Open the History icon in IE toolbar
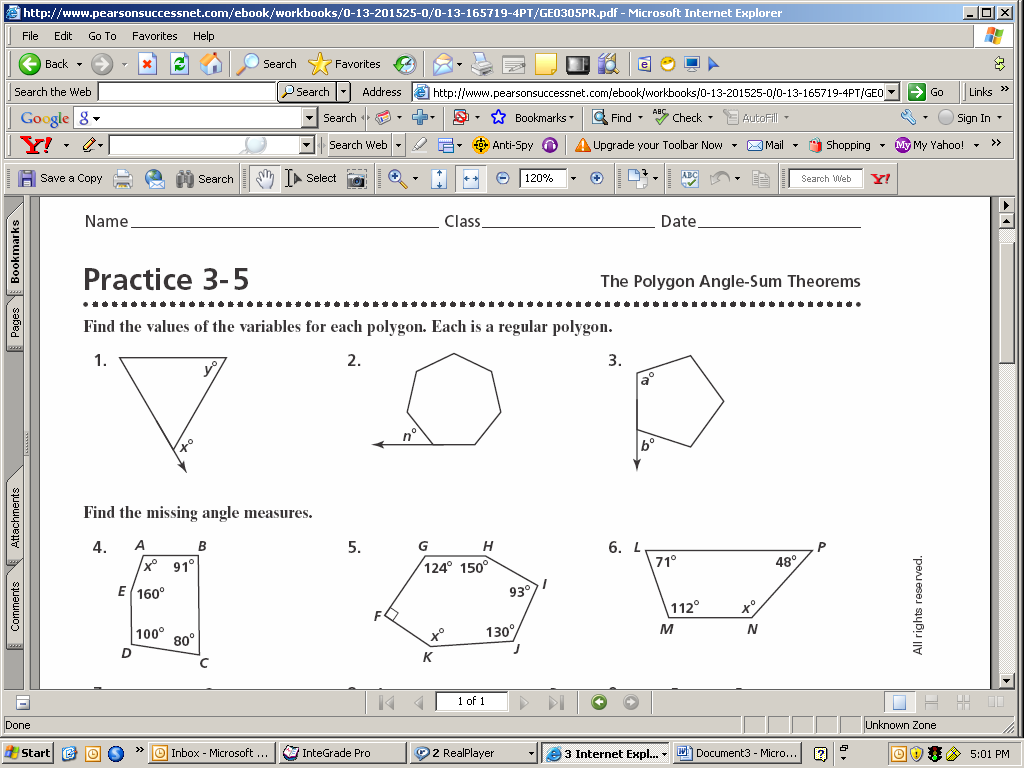1024x768 pixels. (x=404, y=64)
